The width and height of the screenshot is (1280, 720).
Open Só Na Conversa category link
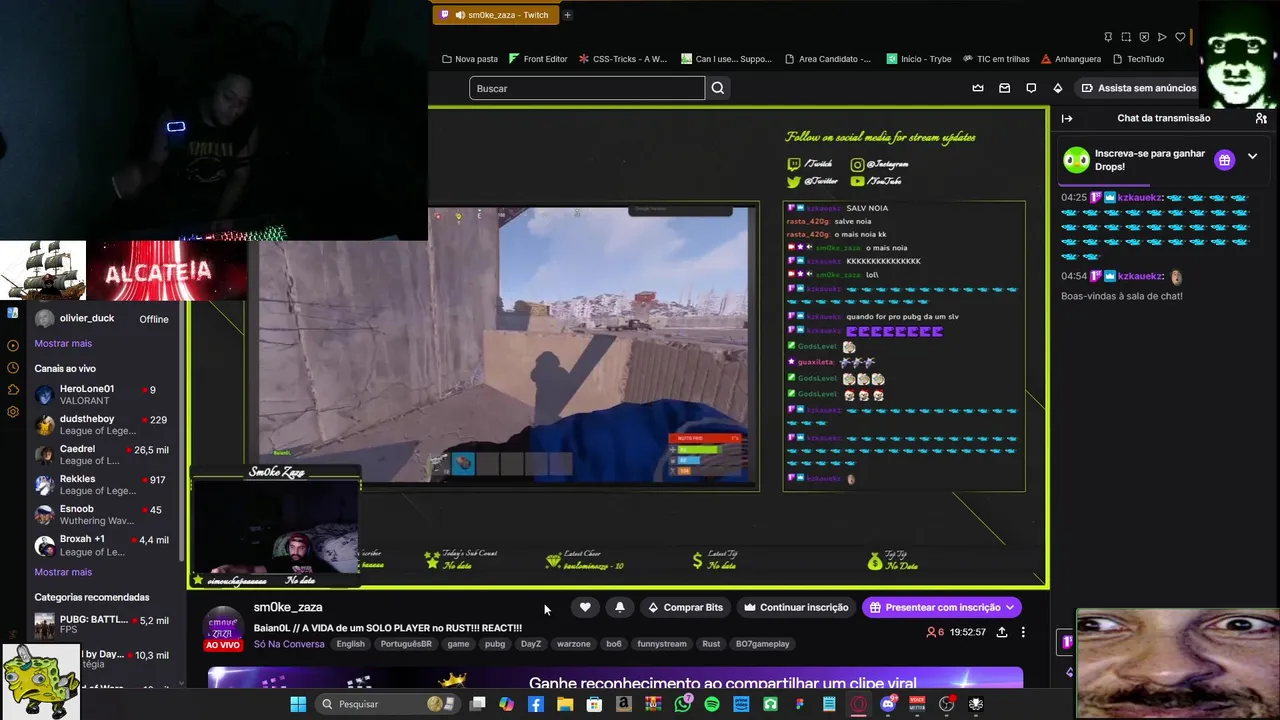tap(289, 644)
